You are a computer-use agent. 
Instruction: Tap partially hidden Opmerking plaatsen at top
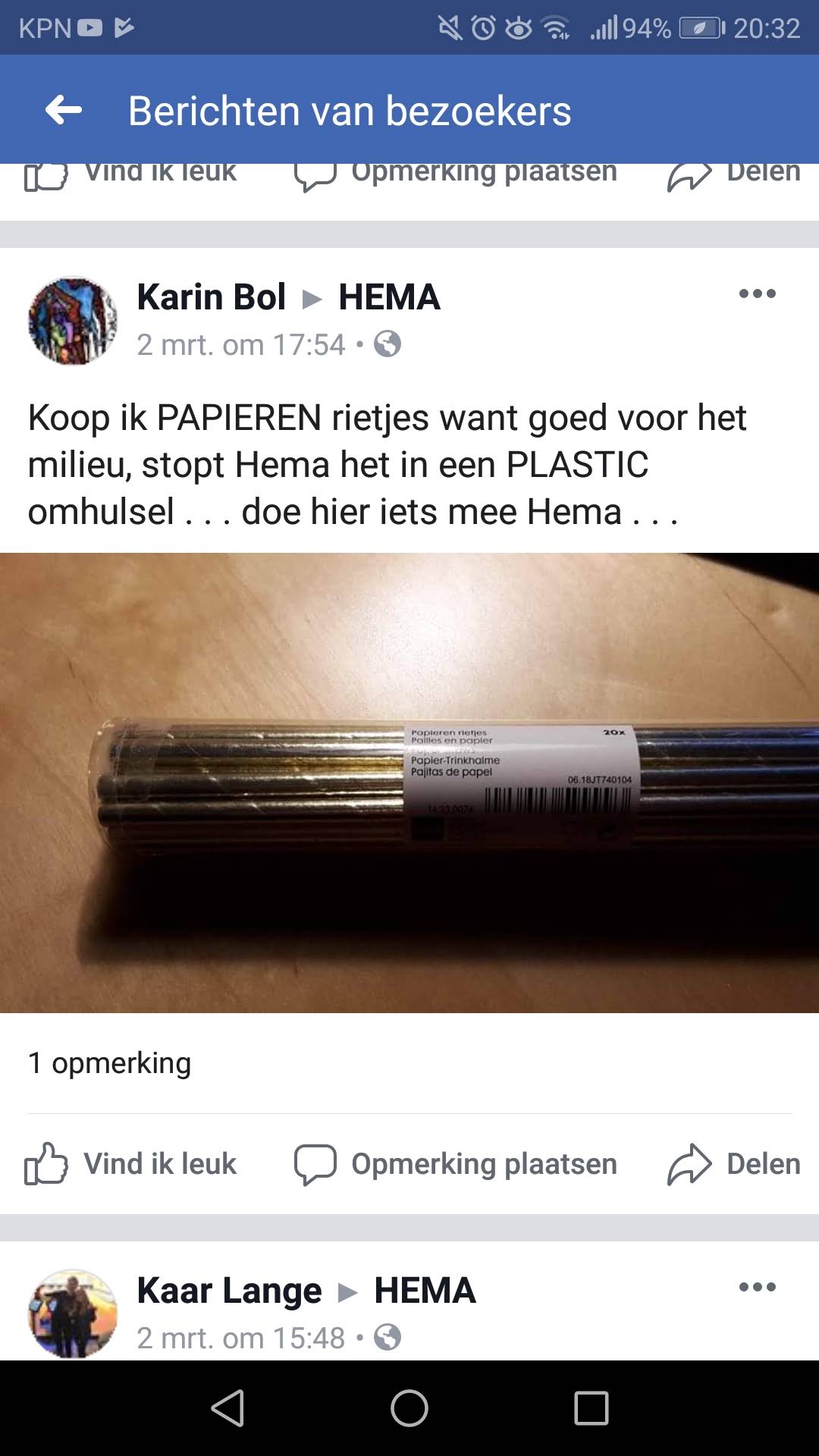click(x=456, y=174)
